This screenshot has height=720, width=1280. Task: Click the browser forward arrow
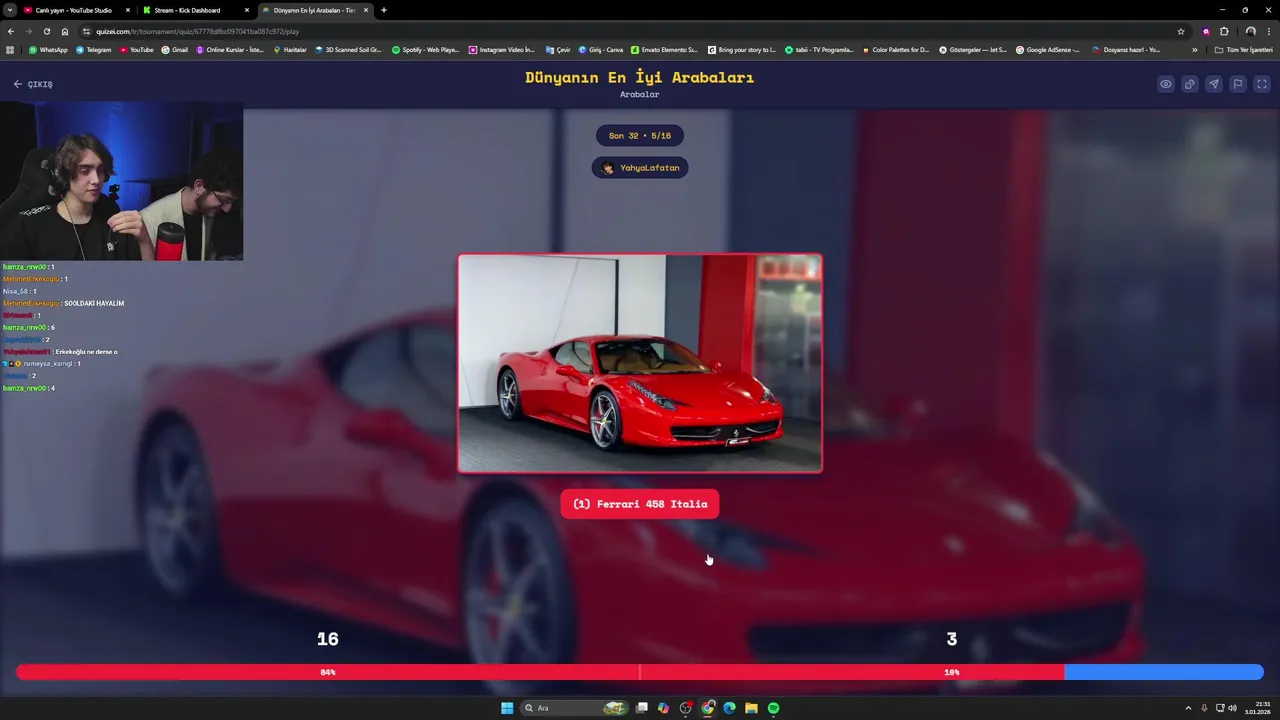click(x=29, y=31)
